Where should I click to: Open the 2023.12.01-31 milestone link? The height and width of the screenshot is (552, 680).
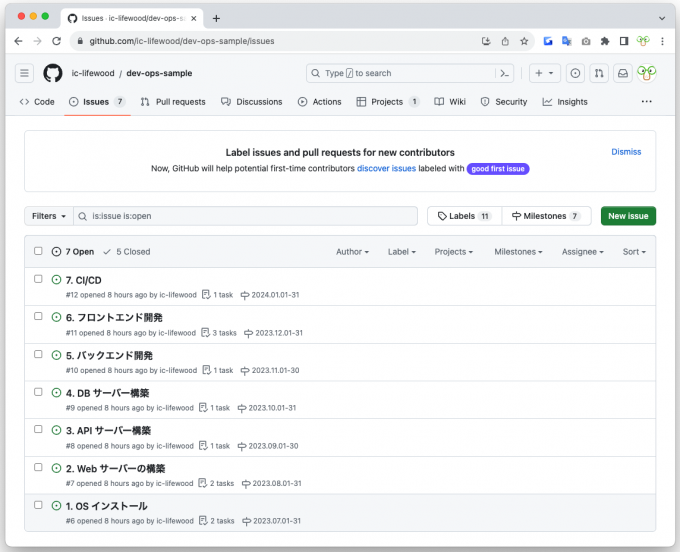click(277, 333)
